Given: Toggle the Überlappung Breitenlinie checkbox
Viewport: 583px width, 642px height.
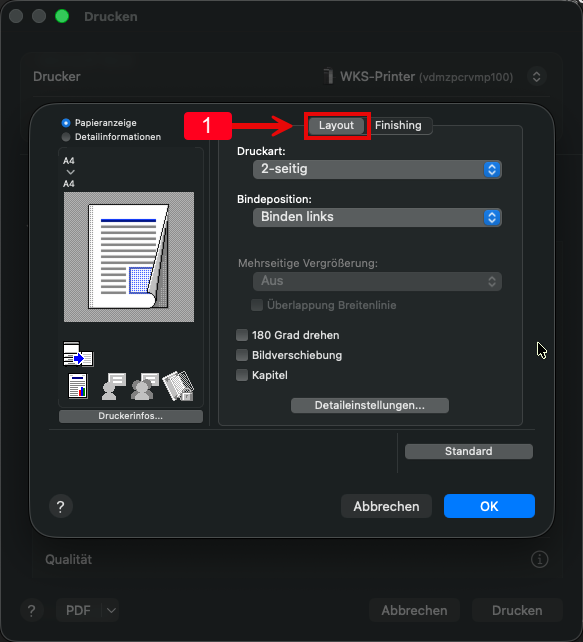Looking at the screenshot, I should [257, 305].
